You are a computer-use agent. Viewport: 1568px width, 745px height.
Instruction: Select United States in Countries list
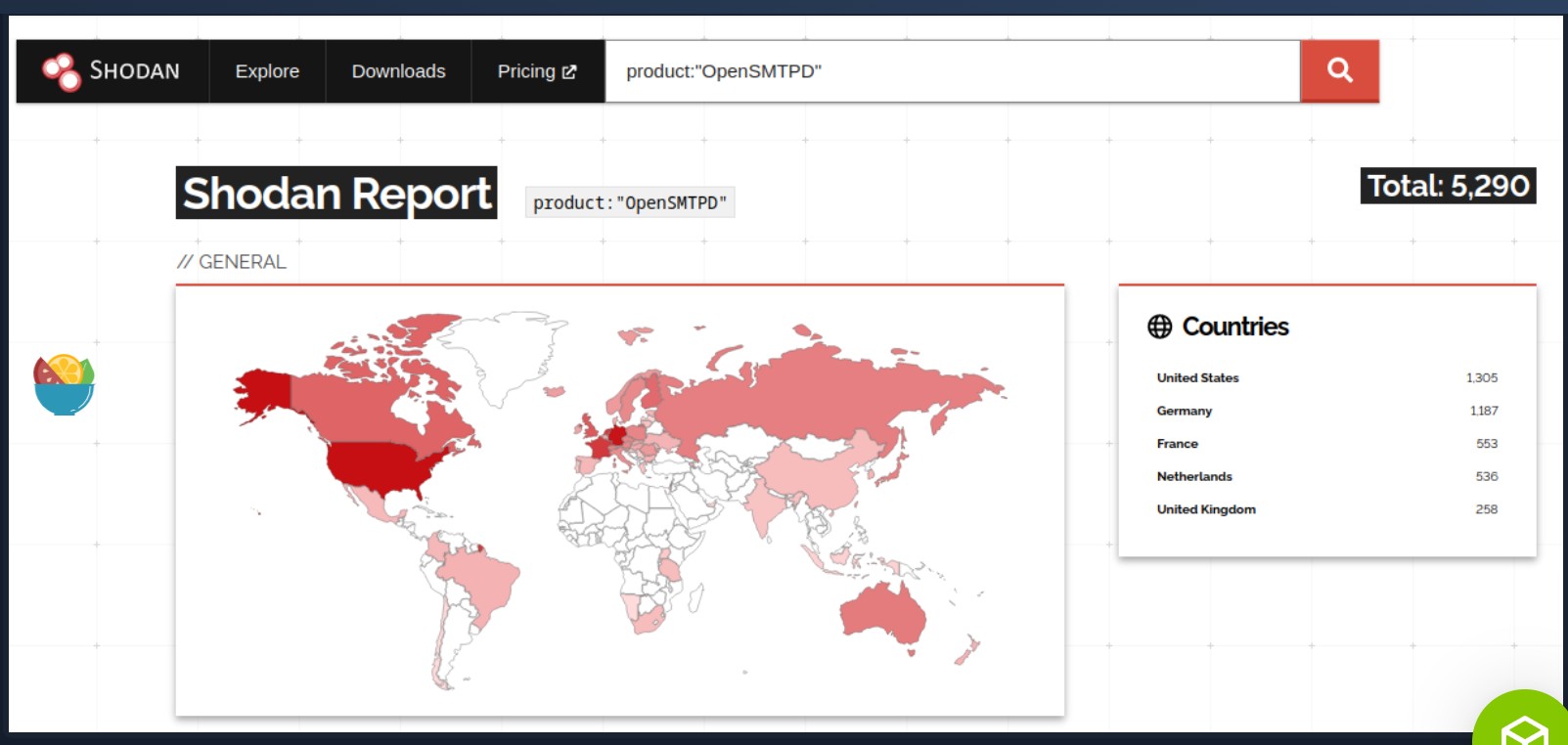[x=1197, y=377]
